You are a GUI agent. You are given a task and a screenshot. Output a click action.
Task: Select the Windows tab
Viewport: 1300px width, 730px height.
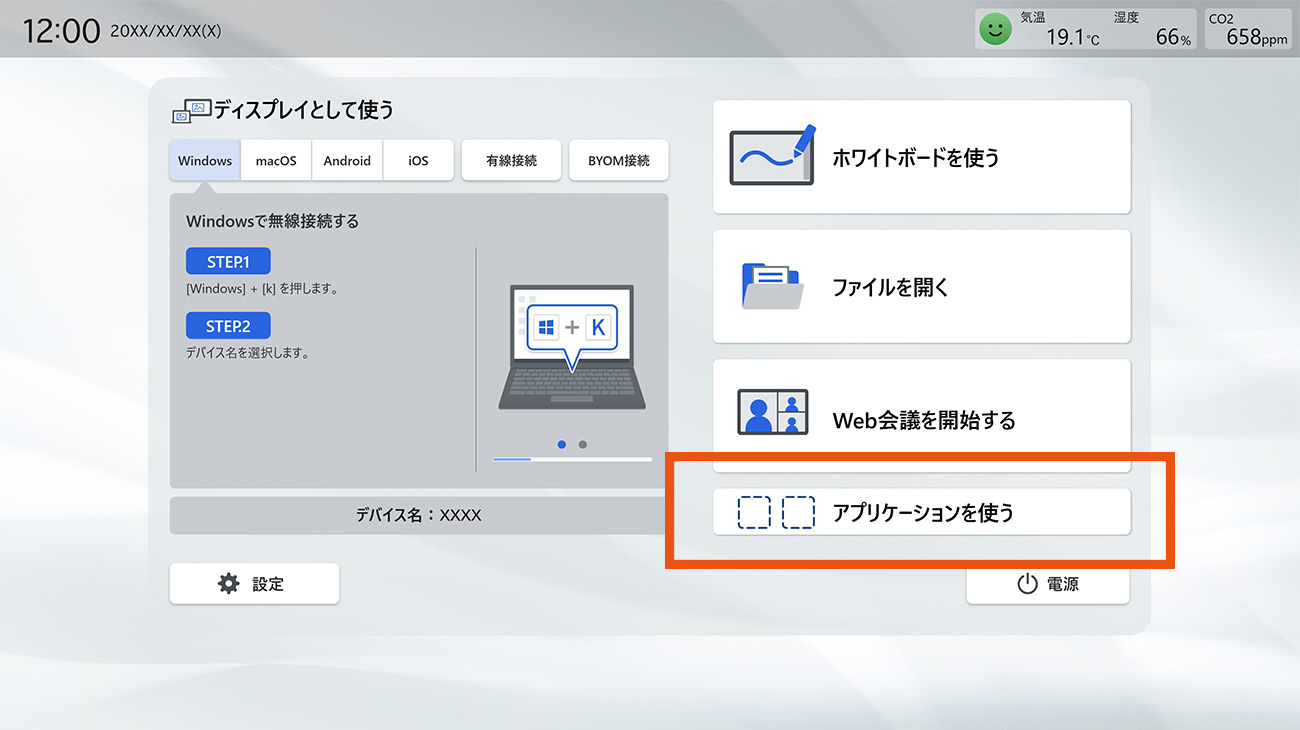coord(205,160)
